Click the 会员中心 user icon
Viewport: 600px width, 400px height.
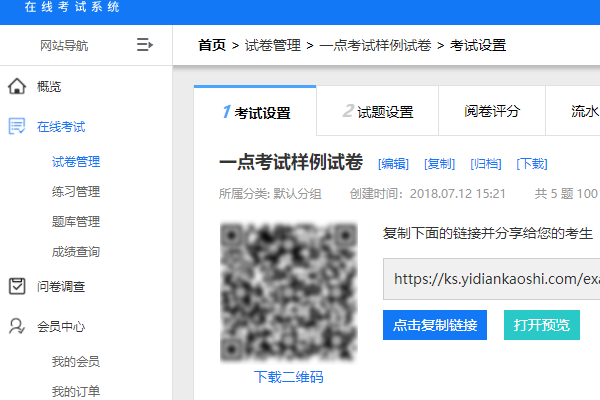point(17,326)
